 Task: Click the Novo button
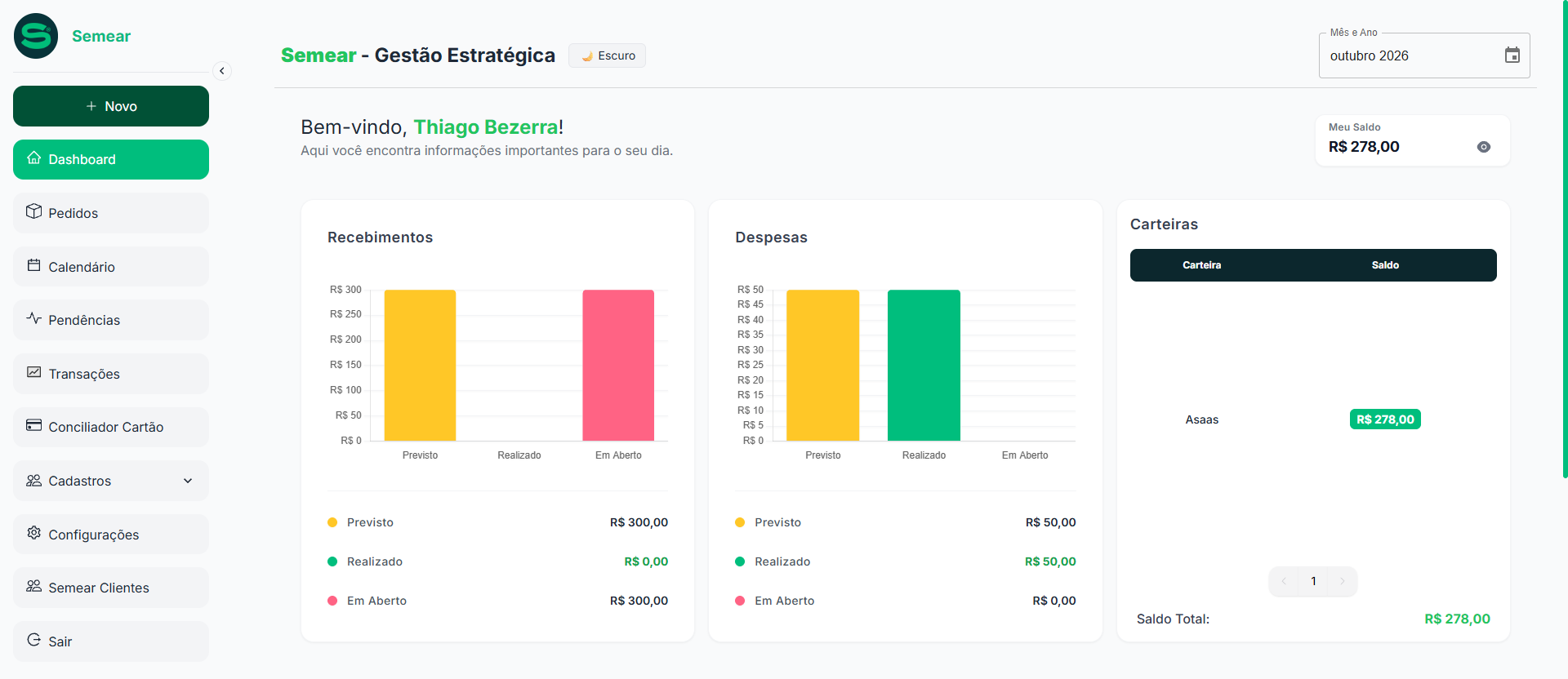(111, 106)
